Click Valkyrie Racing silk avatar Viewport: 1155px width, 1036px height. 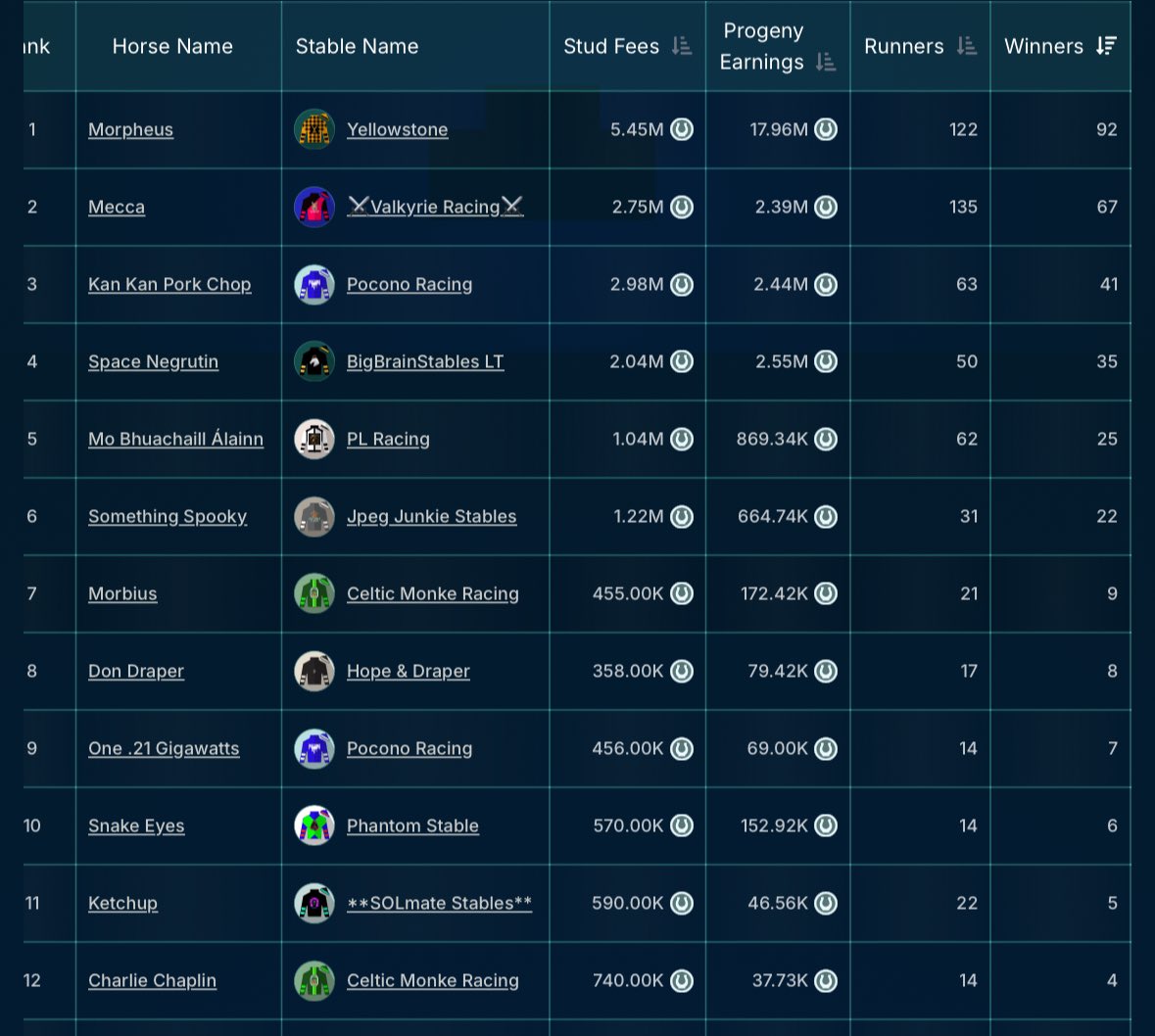pos(314,207)
